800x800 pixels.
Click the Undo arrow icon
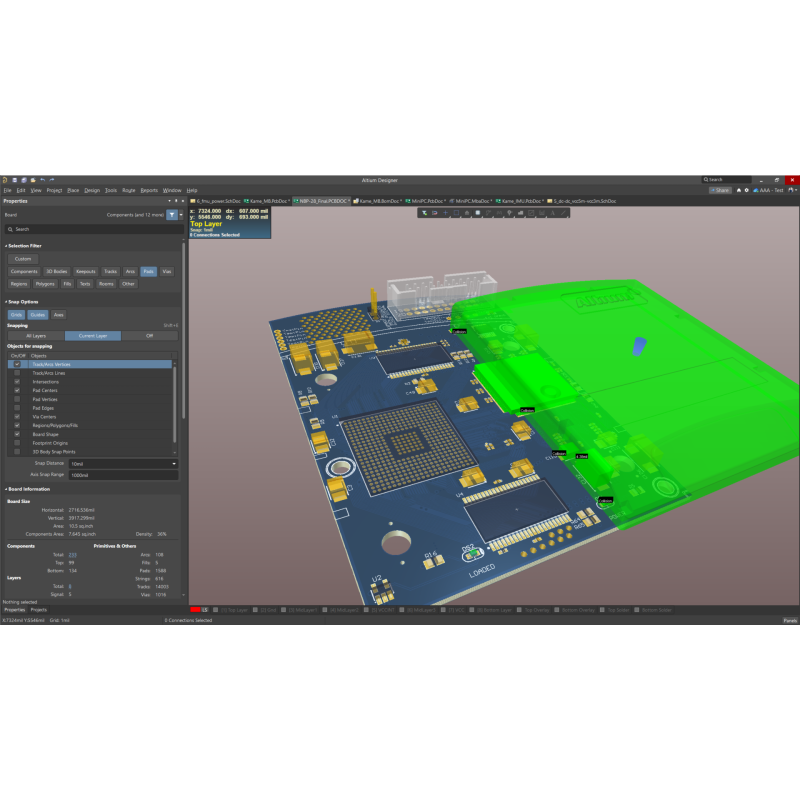(43, 180)
